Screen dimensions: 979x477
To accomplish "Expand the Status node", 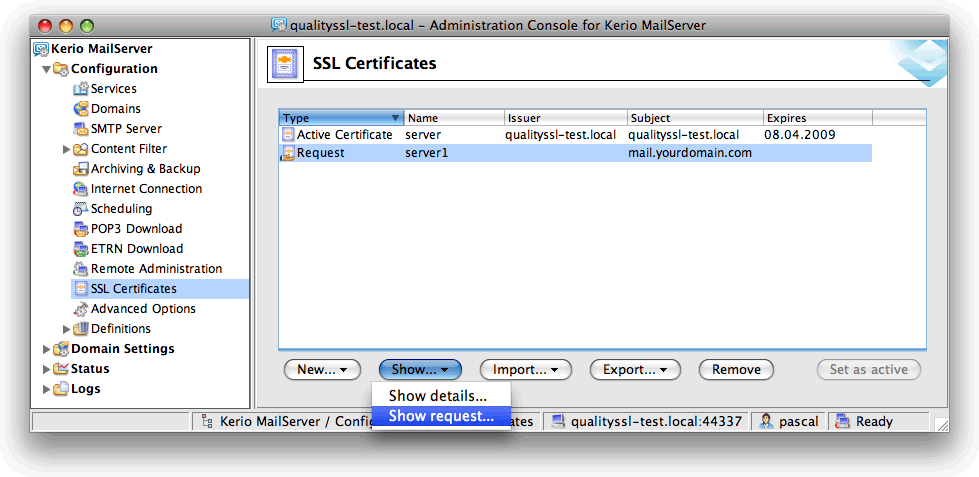I will [x=46, y=369].
